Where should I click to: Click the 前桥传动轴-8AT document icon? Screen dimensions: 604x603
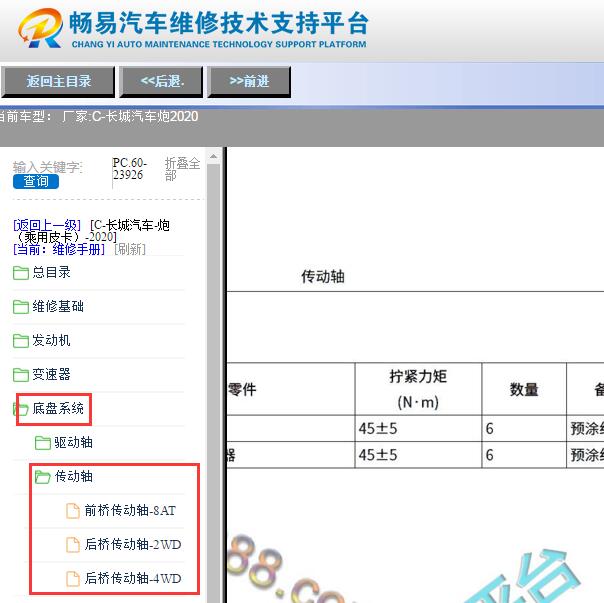click(73, 511)
